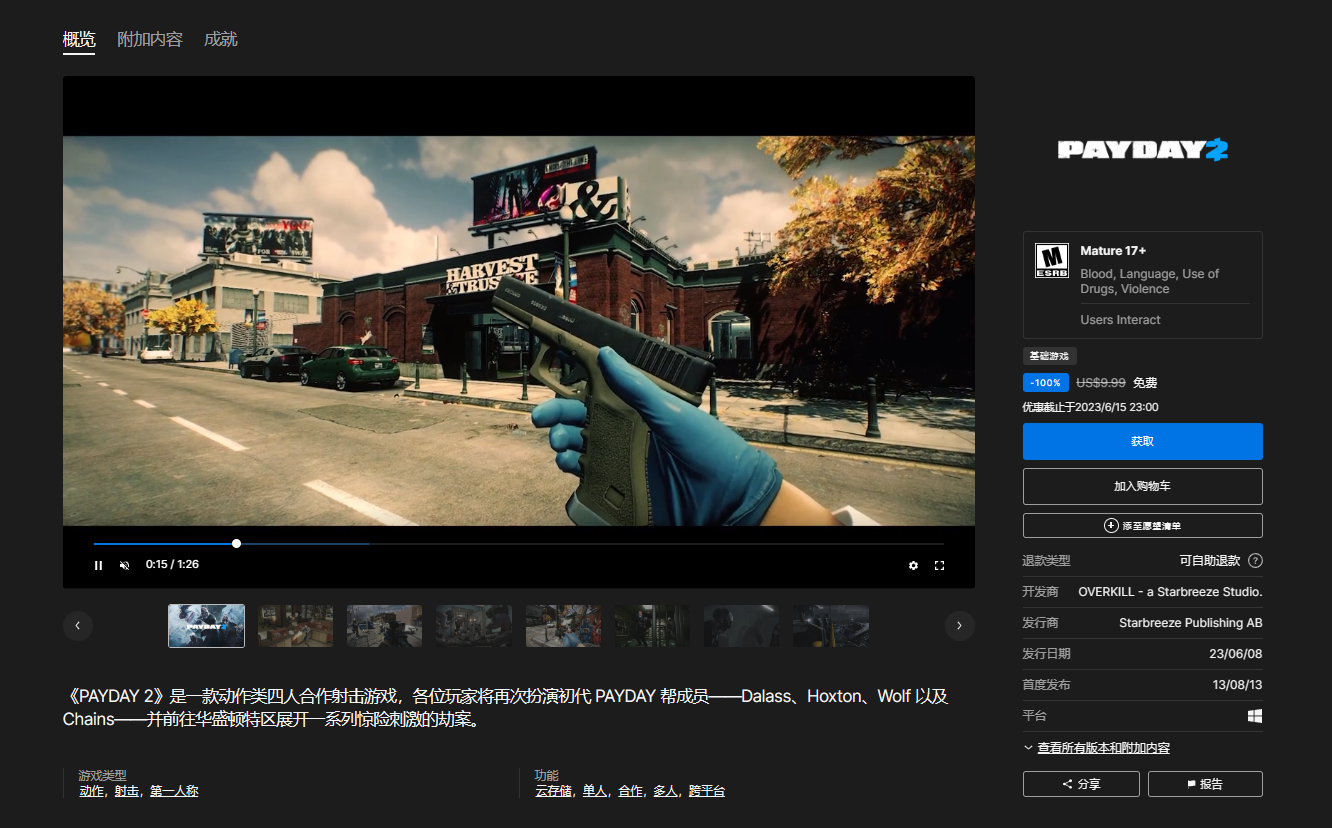Click the PAYDAY 2 logo
This screenshot has width=1332, height=828.
[x=1142, y=150]
